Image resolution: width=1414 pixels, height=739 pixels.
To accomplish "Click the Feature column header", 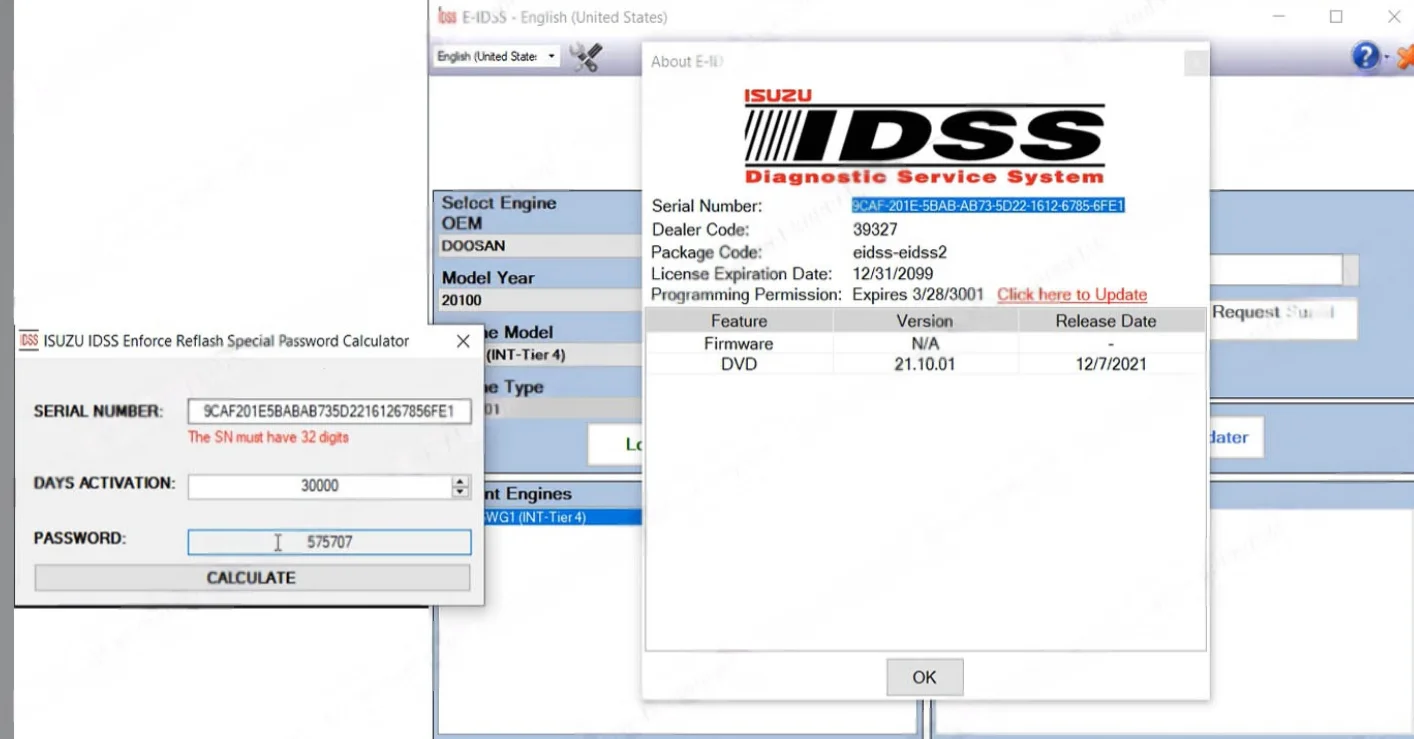I will (739, 321).
